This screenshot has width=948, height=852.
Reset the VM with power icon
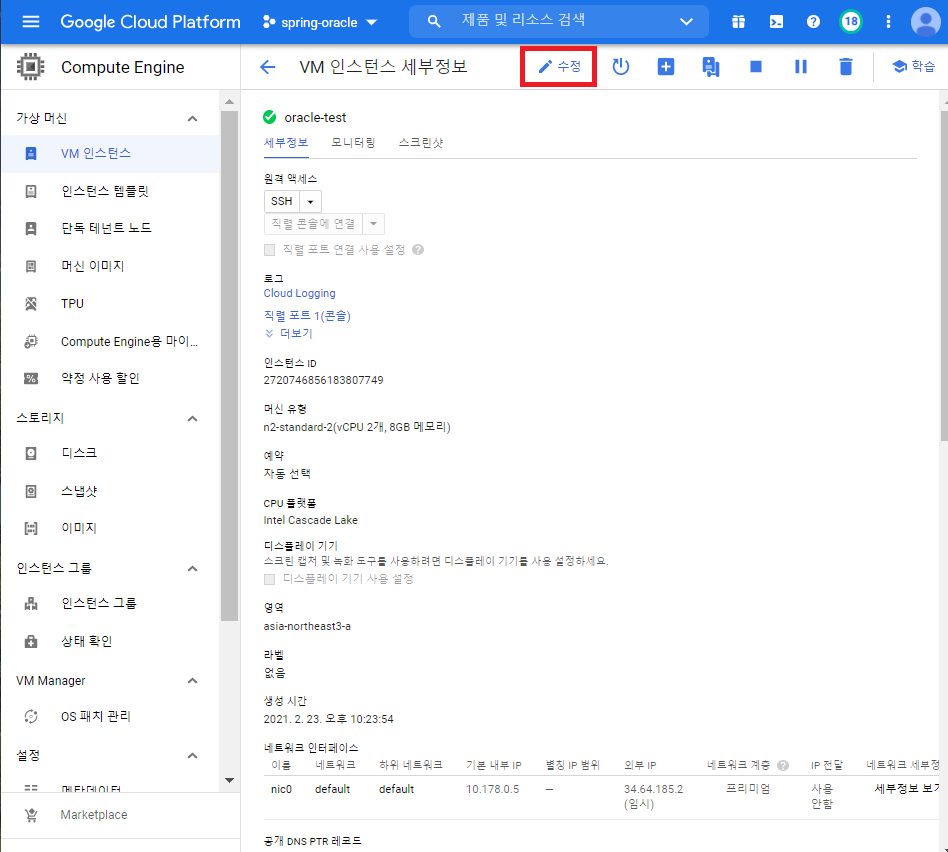tap(620, 67)
